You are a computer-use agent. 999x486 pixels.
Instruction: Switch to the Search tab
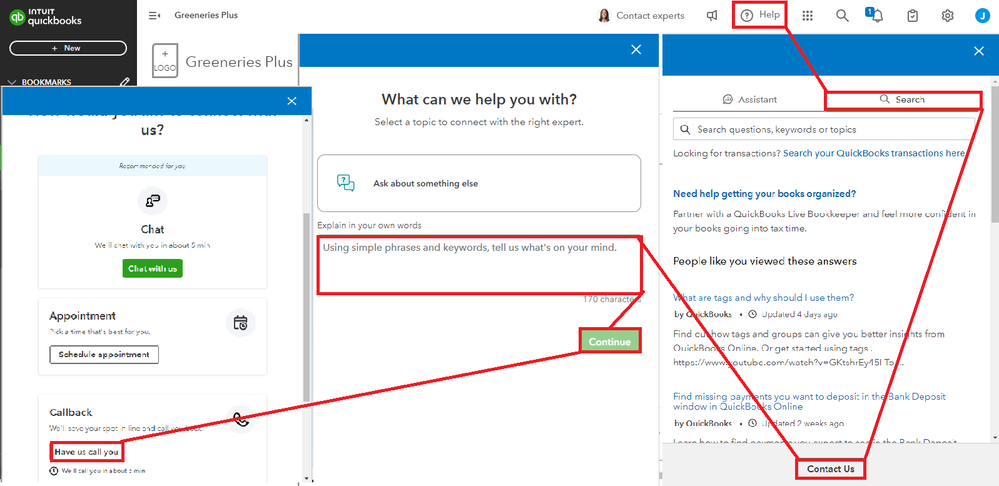click(x=902, y=99)
